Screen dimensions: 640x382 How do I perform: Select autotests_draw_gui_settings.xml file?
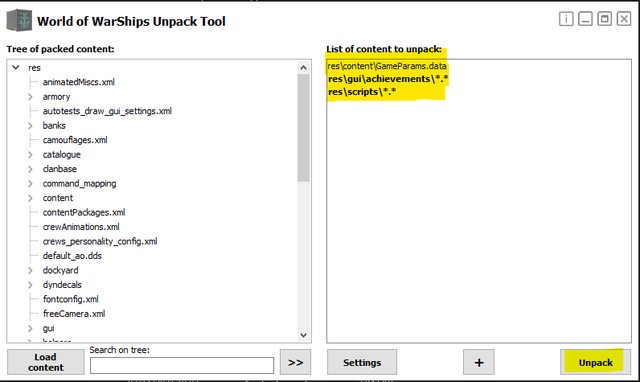[x=107, y=111]
